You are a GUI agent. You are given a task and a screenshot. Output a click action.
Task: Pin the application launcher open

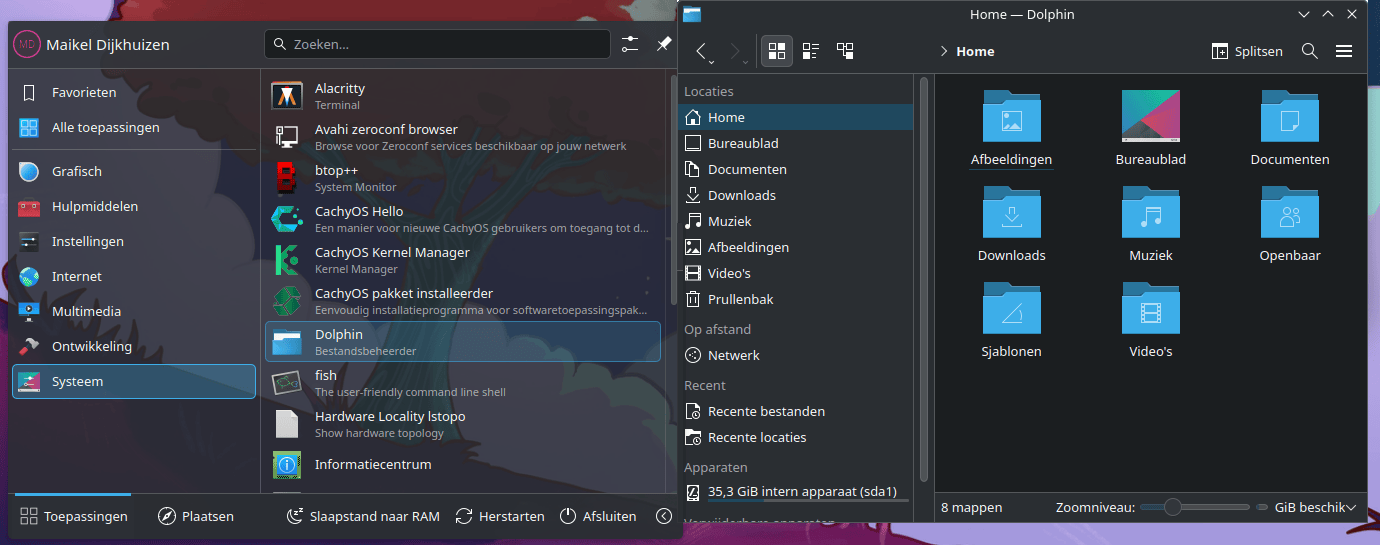664,44
